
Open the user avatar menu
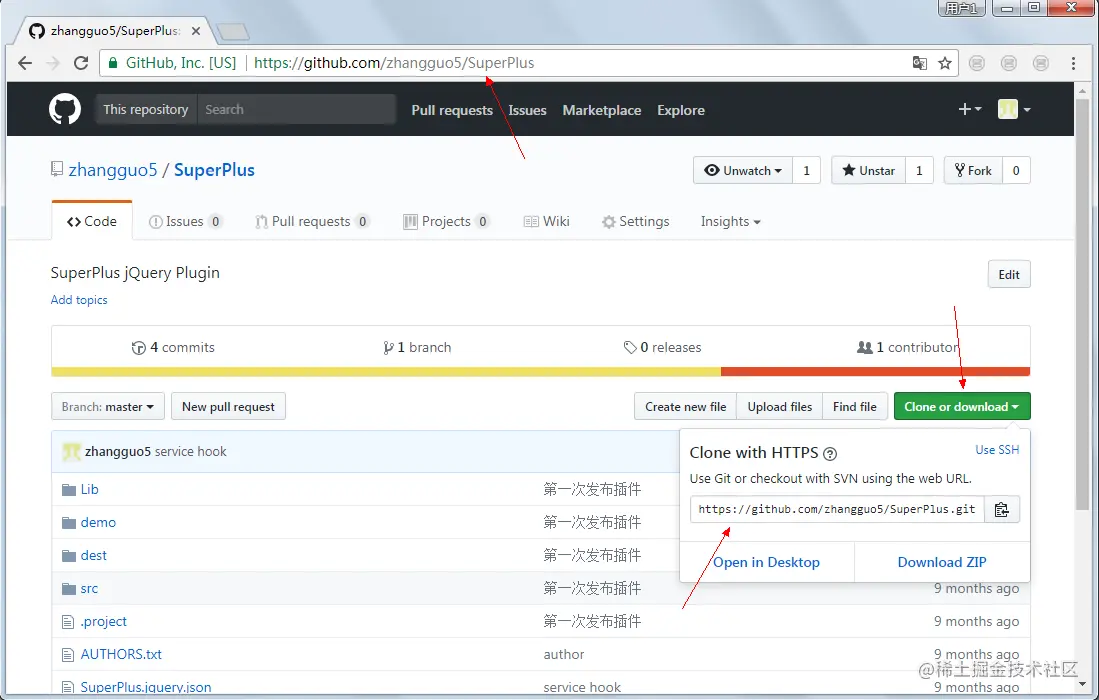(x=1014, y=109)
